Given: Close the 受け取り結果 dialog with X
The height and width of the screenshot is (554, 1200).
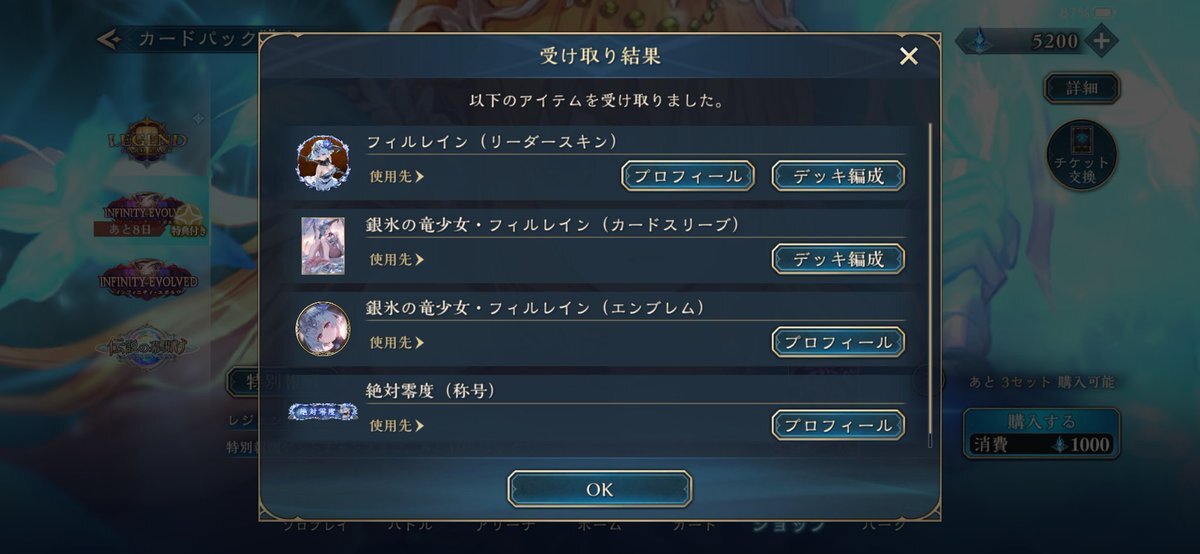Looking at the screenshot, I should [x=908, y=56].
